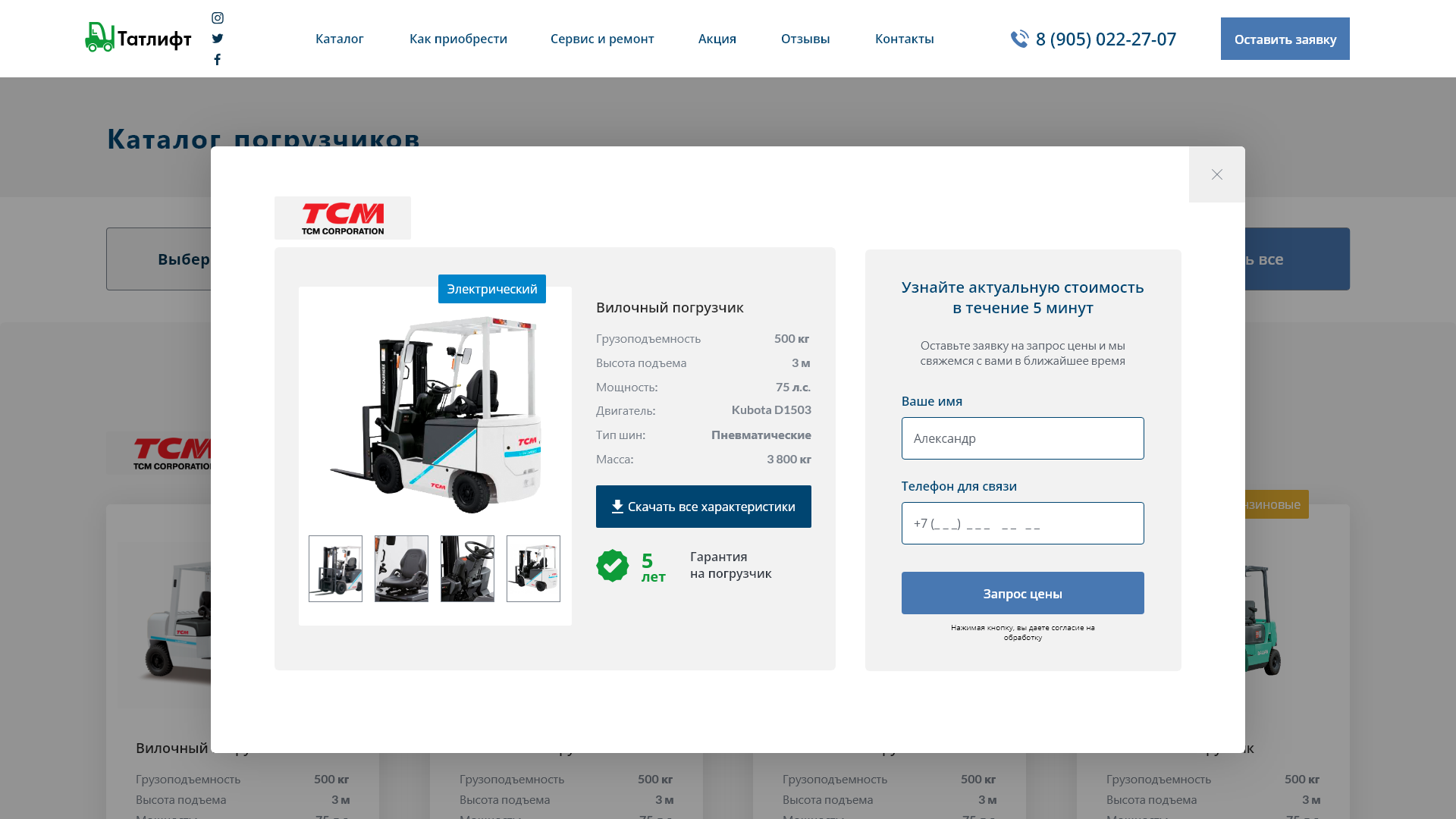Open the Контакты menu item

(905, 39)
